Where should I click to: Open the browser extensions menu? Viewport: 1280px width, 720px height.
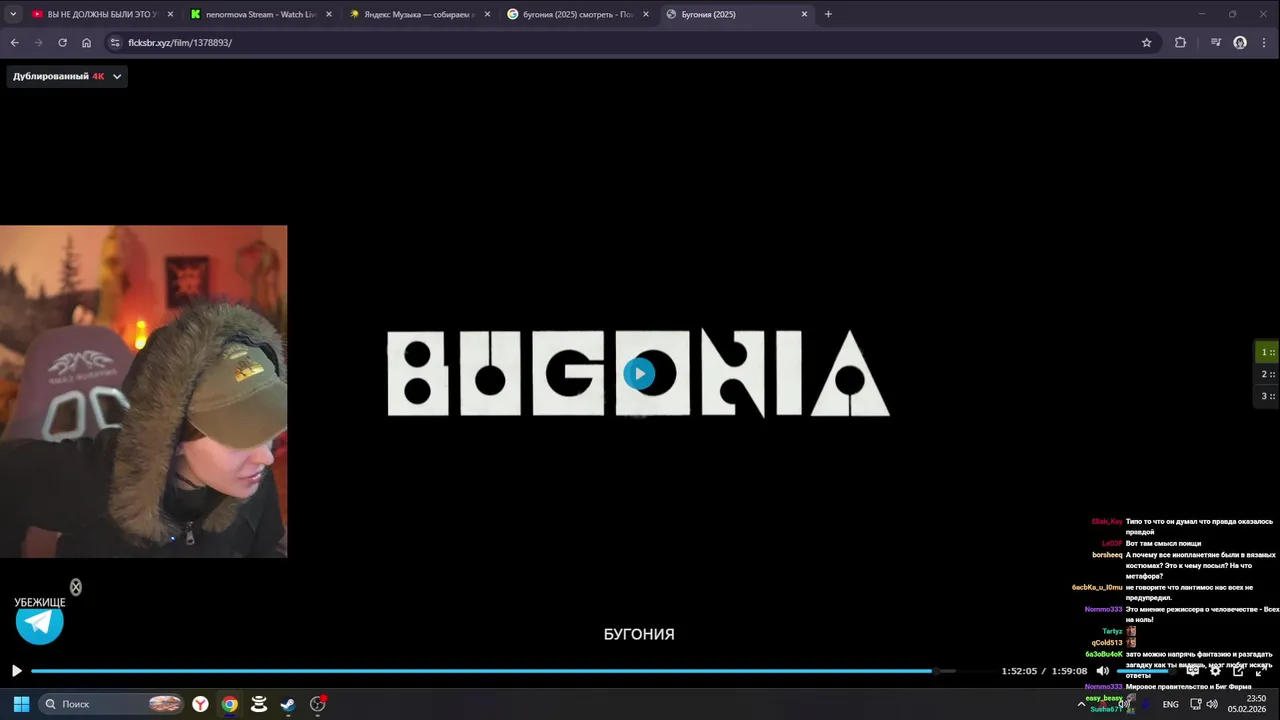(1180, 43)
